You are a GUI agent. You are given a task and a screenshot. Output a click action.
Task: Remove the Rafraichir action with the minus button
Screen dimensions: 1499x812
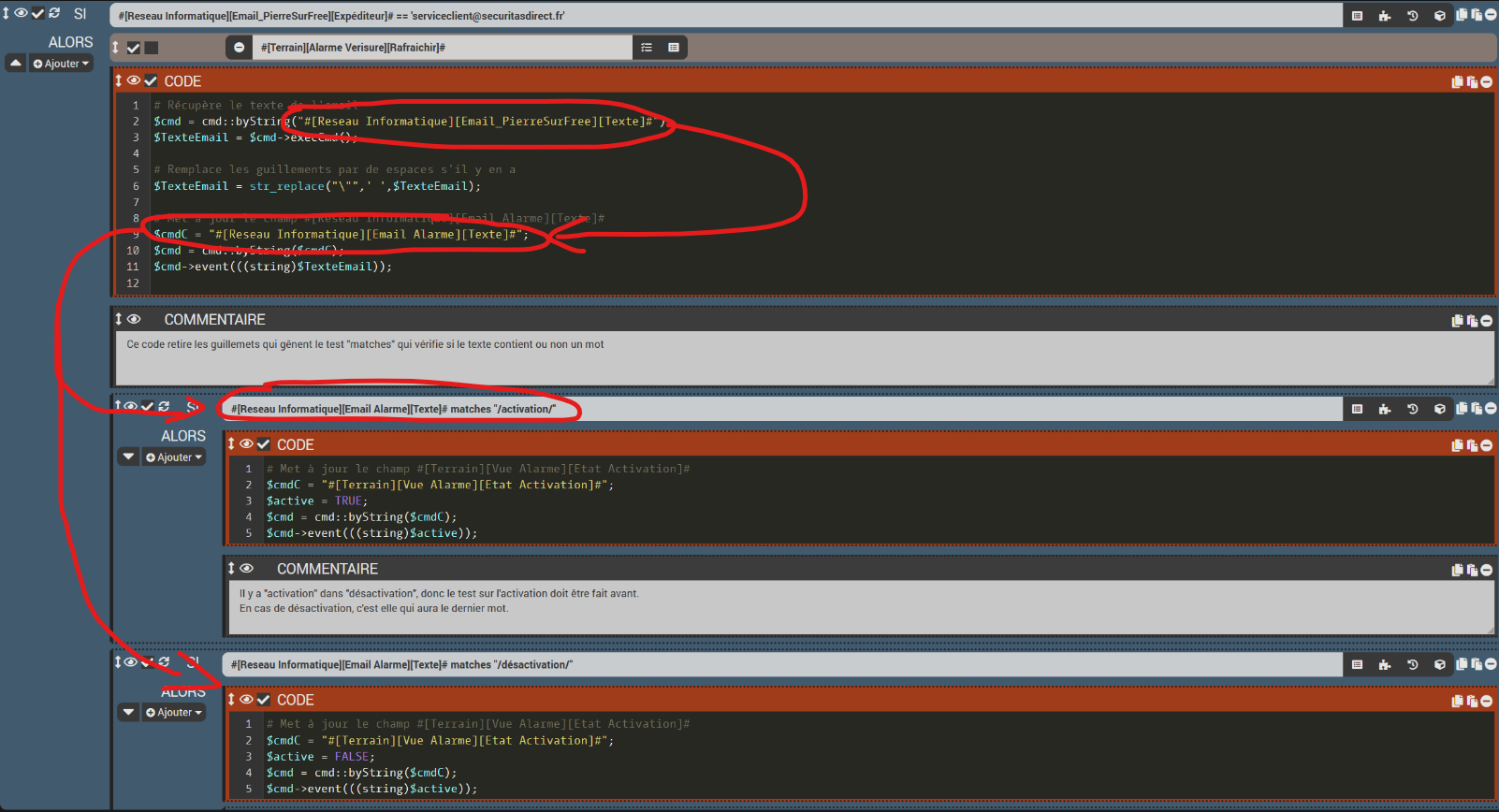[240, 48]
